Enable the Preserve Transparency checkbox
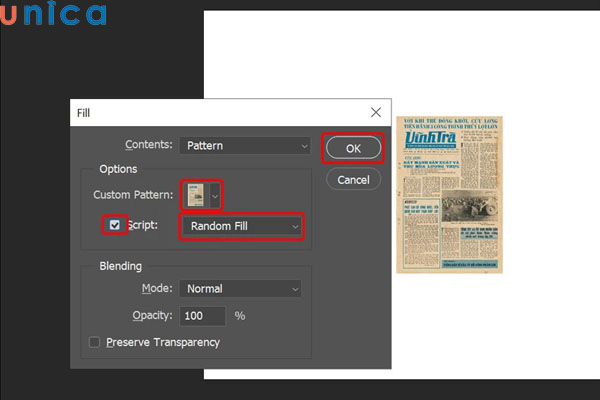The image size is (600, 400). coord(95,342)
